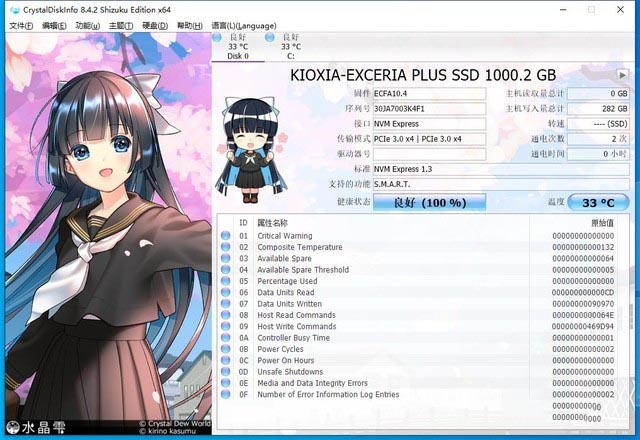Click the status icon for Controller Busy Time

(225, 338)
